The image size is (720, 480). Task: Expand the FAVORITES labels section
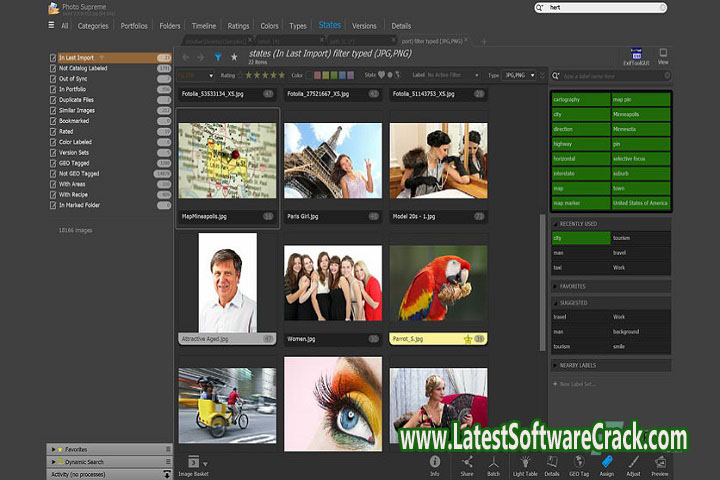tap(555, 287)
